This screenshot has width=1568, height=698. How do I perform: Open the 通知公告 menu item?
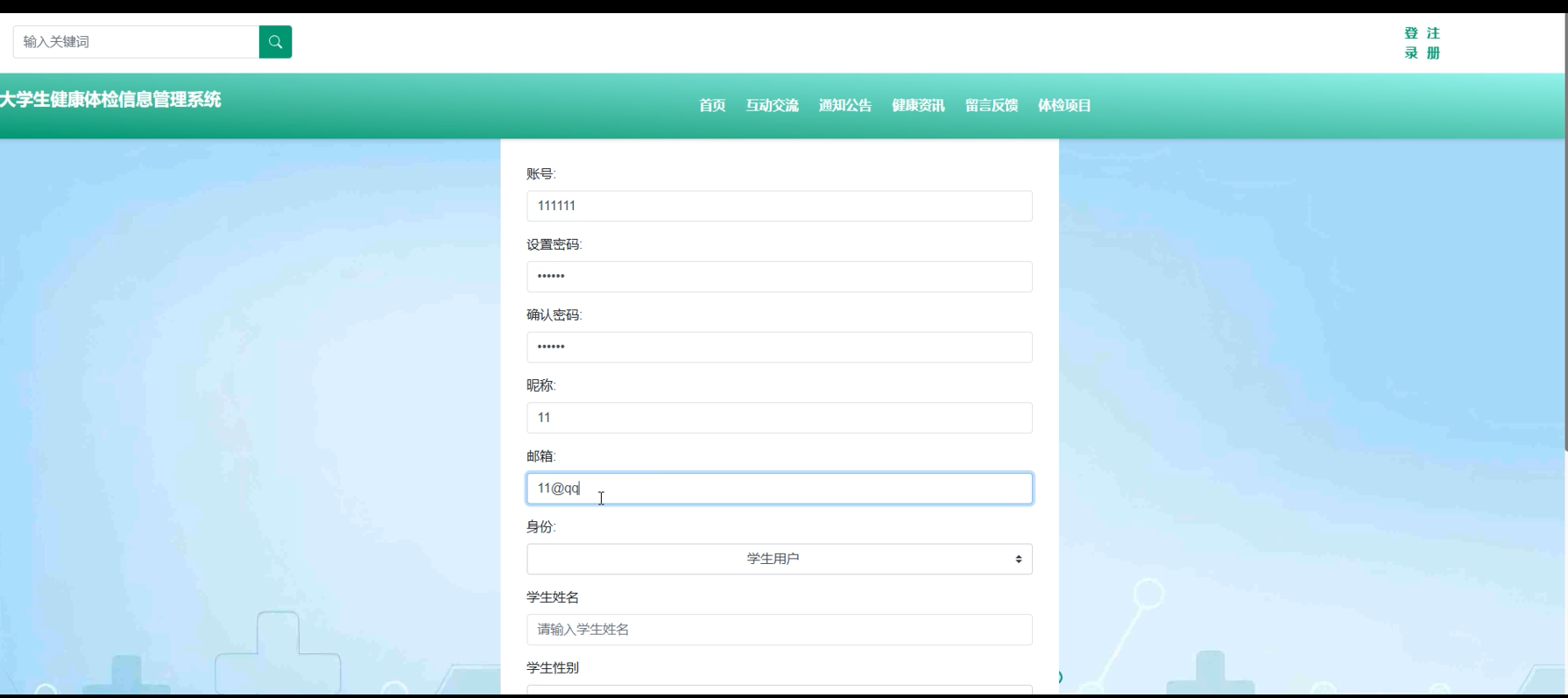click(845, 105)
